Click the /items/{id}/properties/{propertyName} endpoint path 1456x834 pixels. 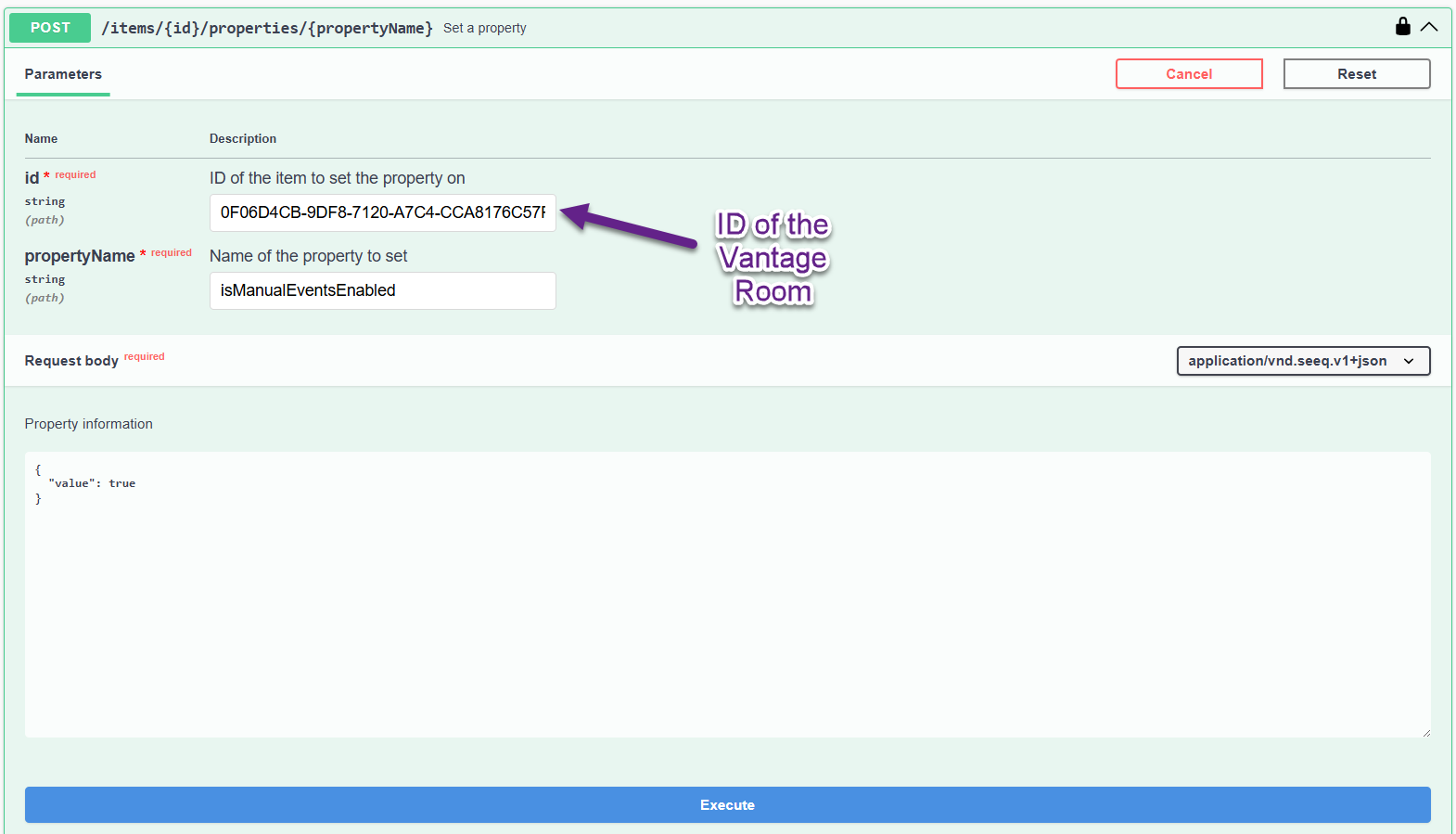click(x=267, y=28)
